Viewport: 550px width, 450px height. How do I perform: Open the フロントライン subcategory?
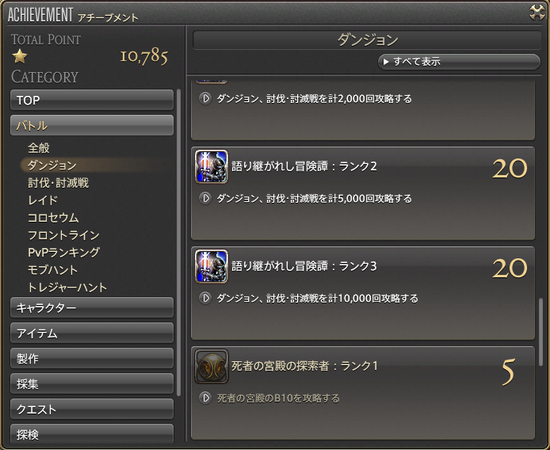(63, 235)
